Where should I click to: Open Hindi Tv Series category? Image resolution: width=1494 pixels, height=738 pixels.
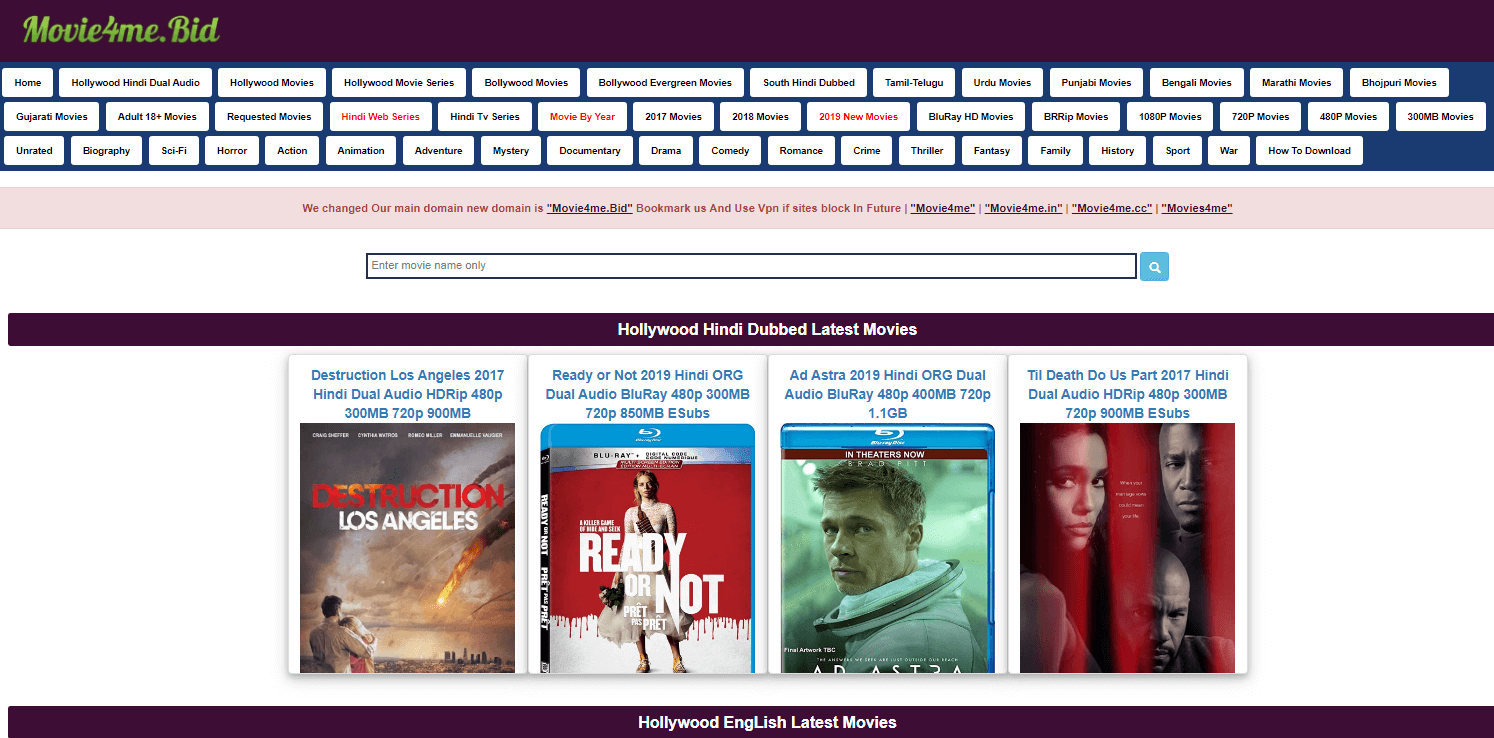pyautogui.click(x=485, y=117)
